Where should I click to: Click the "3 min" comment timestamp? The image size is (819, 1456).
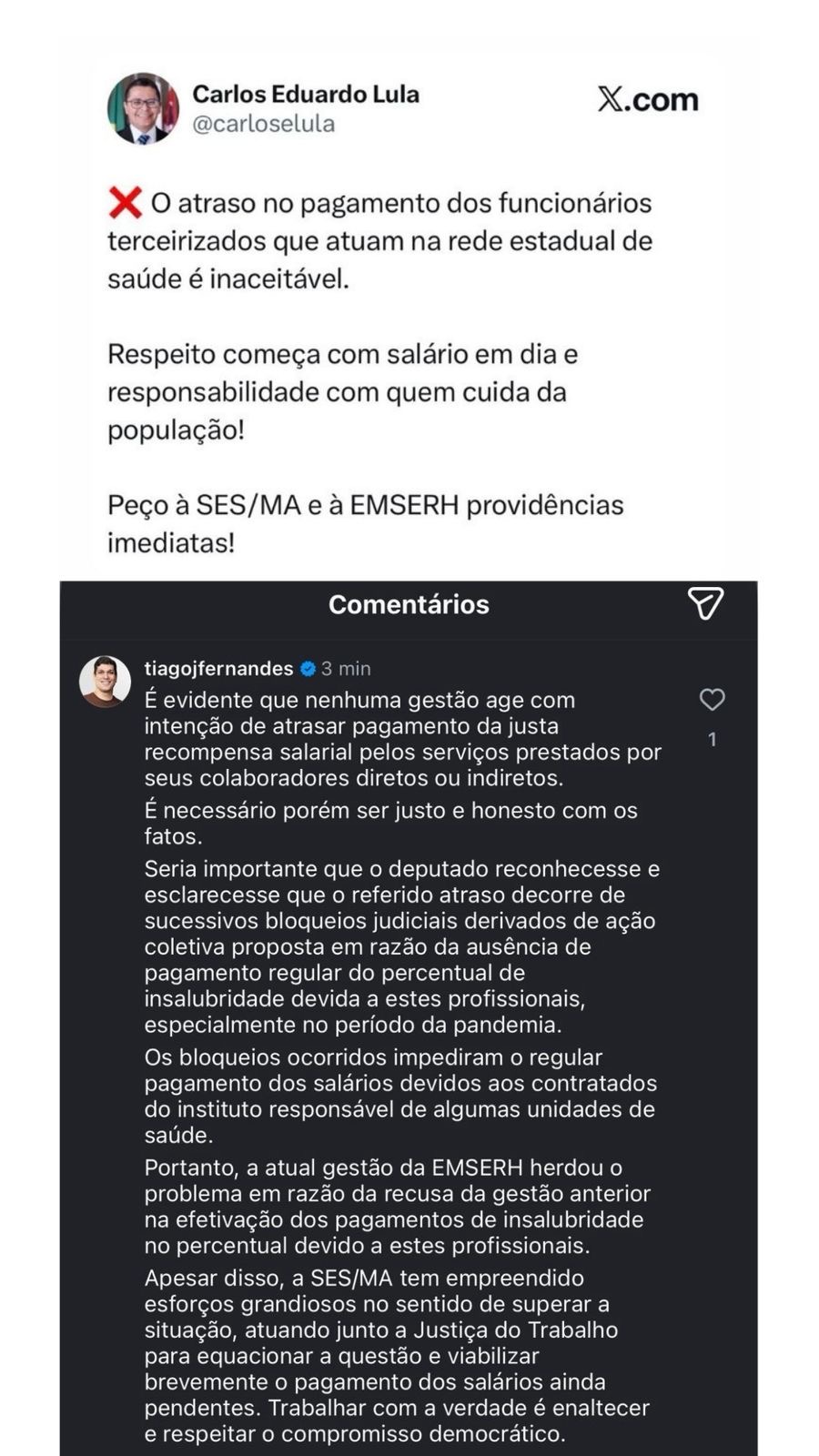346,669
